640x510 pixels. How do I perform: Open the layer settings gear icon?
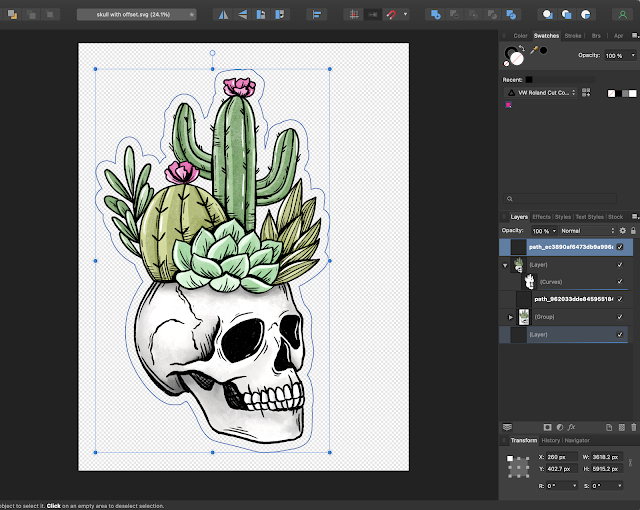[622, 230]
